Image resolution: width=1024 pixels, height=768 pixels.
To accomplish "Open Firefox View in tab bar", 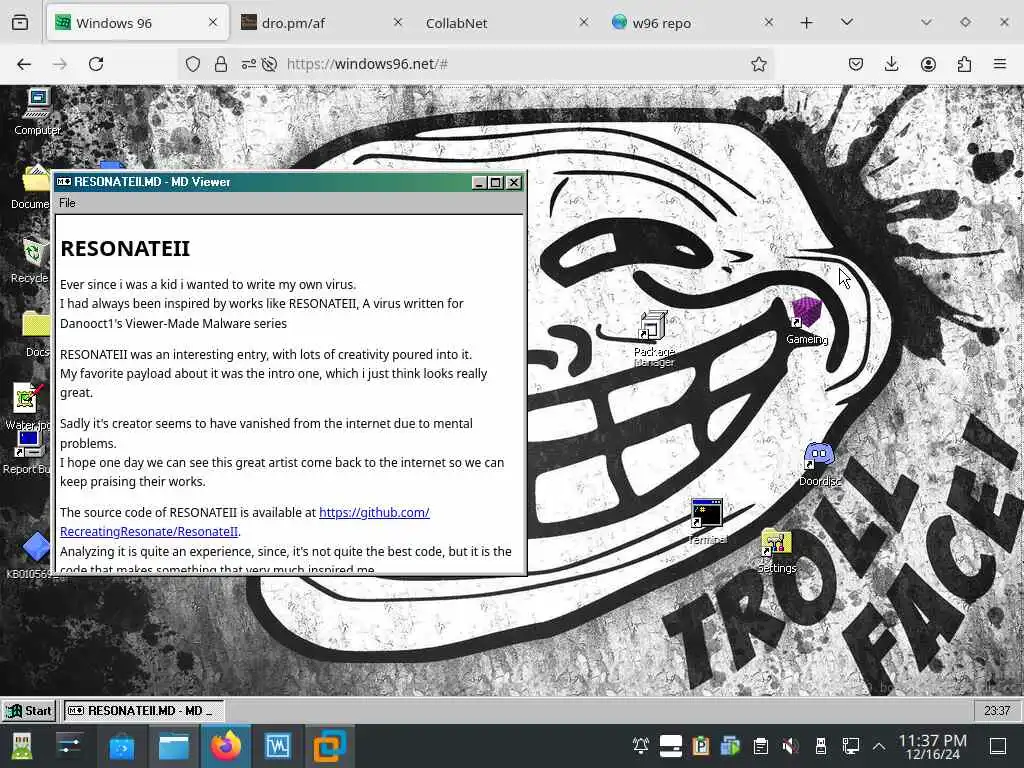I will tap(20, 23).
